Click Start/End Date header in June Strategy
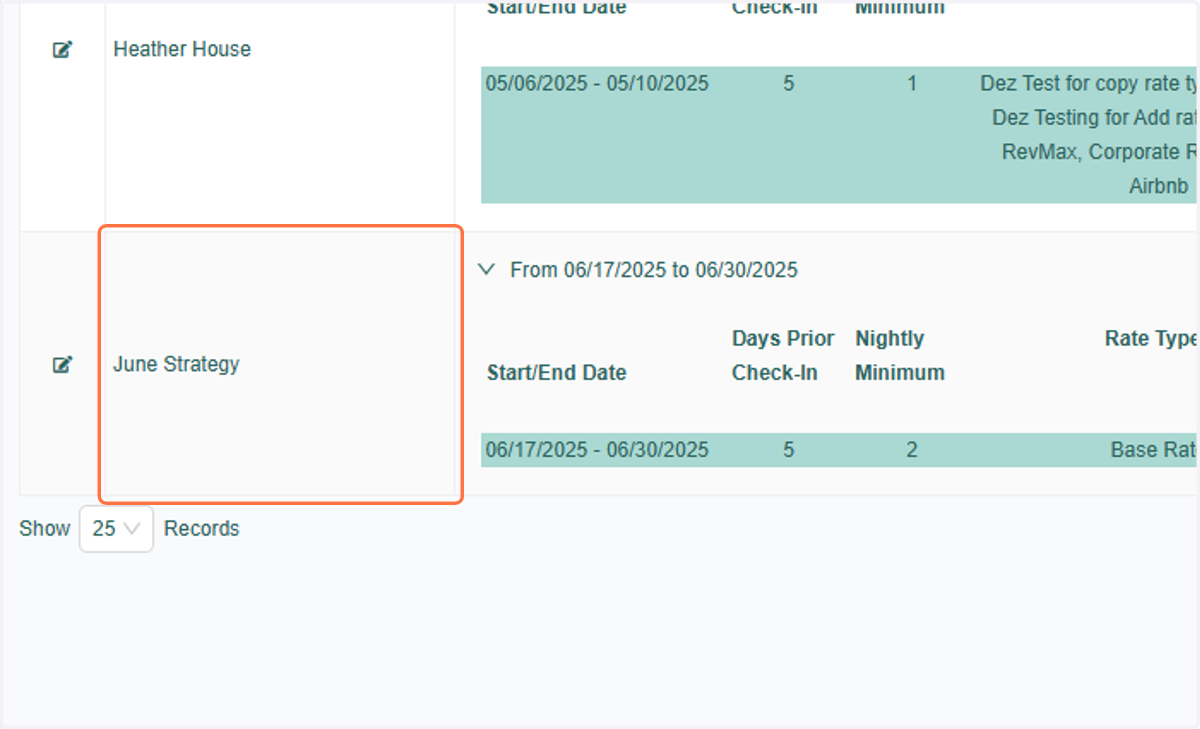Viewport: 1200px width, 729px height. 556,373
